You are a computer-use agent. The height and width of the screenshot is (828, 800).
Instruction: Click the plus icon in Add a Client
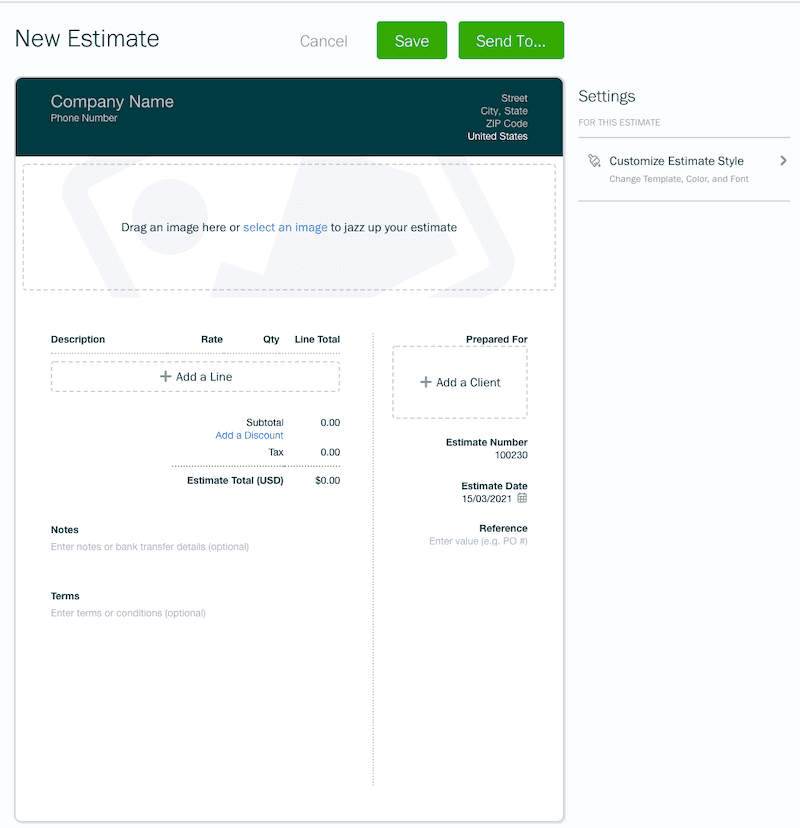click(426, 383)
